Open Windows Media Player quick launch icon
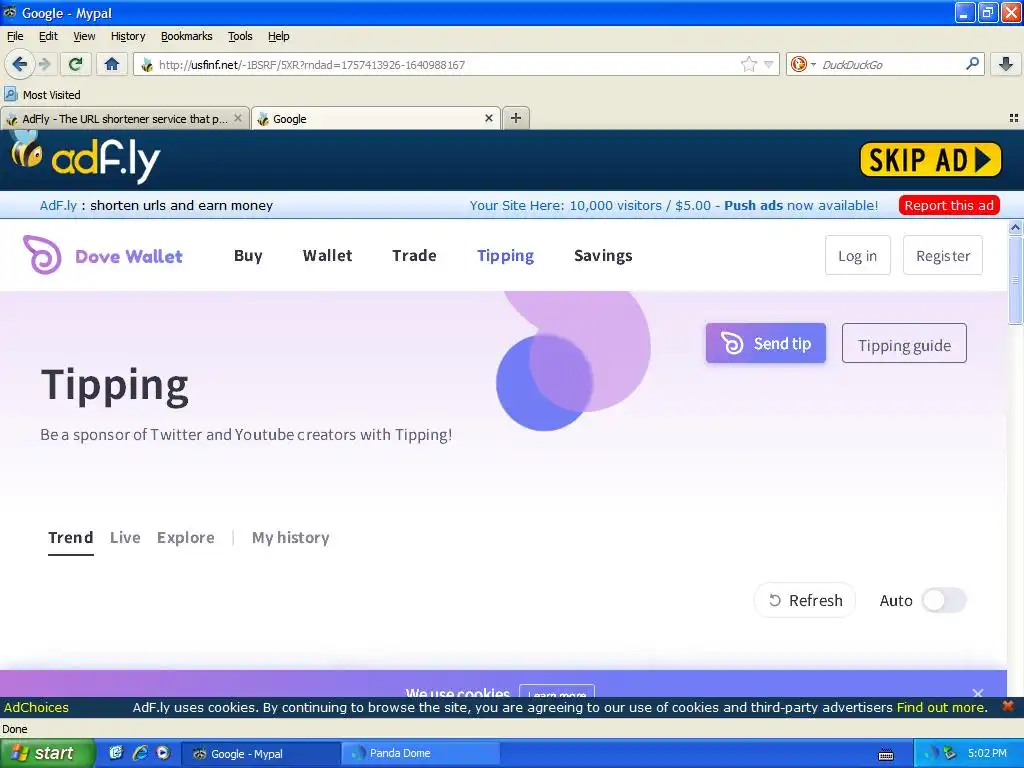The height and width of the screenshot is (768, 1024). pyautogui.click(x=163, y=753)
